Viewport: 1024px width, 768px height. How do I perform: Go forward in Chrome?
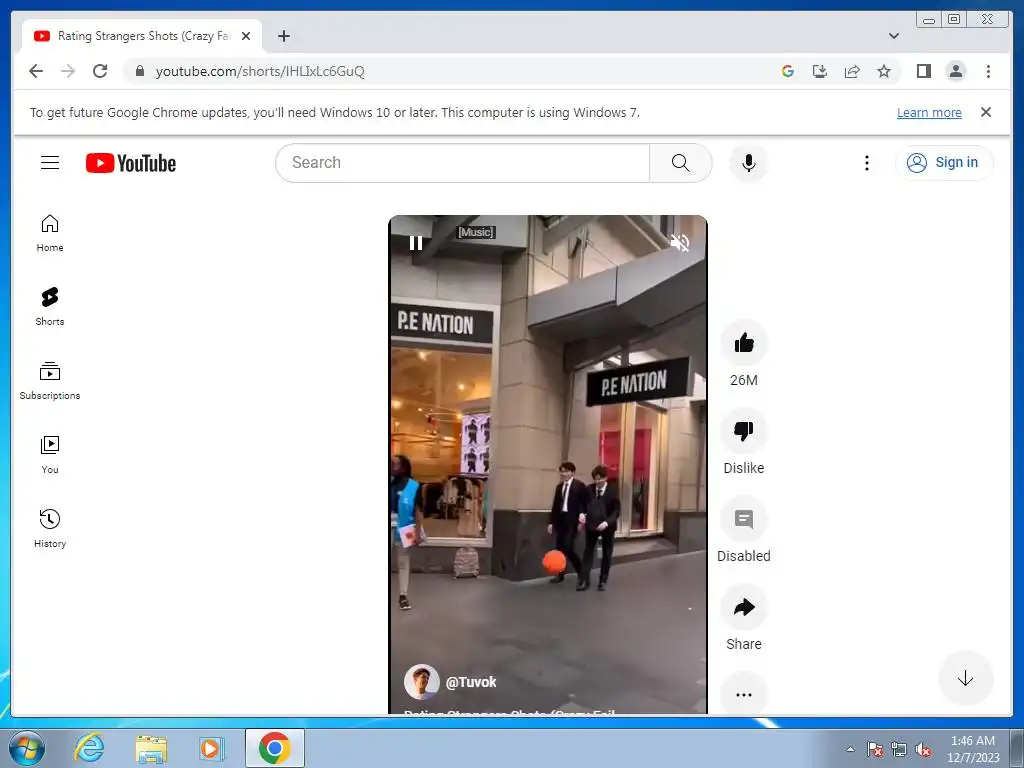[x=68, y=71]
